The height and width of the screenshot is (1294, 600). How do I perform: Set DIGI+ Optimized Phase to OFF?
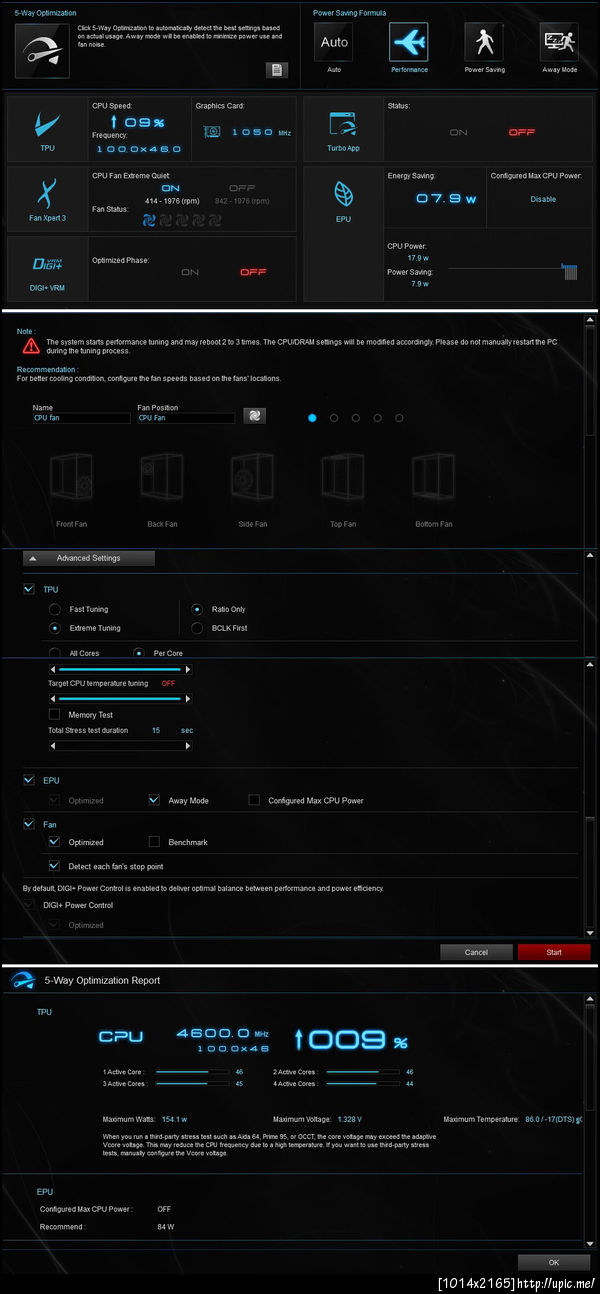253,272
